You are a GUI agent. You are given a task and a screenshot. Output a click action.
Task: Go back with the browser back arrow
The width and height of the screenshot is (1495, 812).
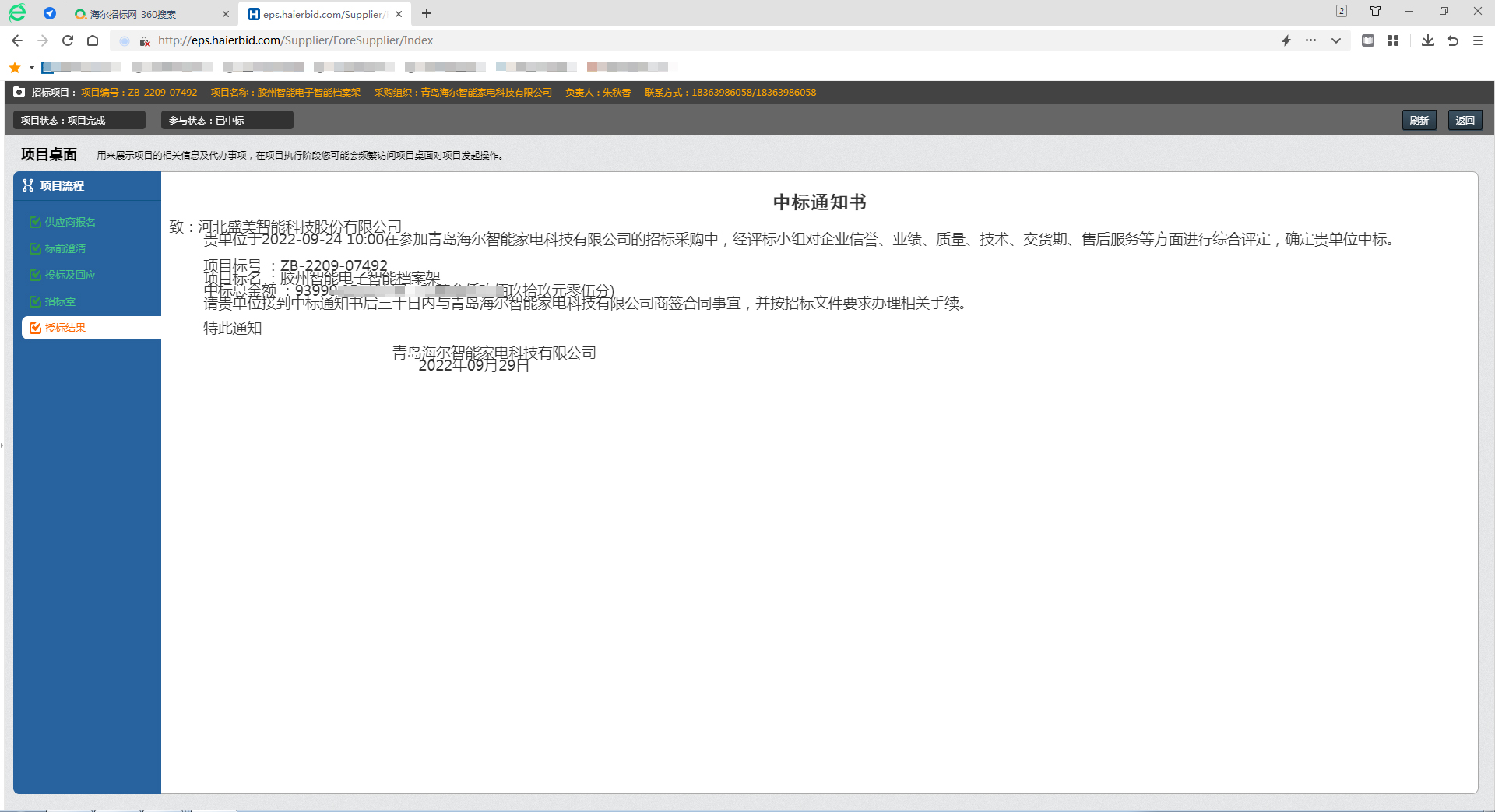click(x=17, y=40)
